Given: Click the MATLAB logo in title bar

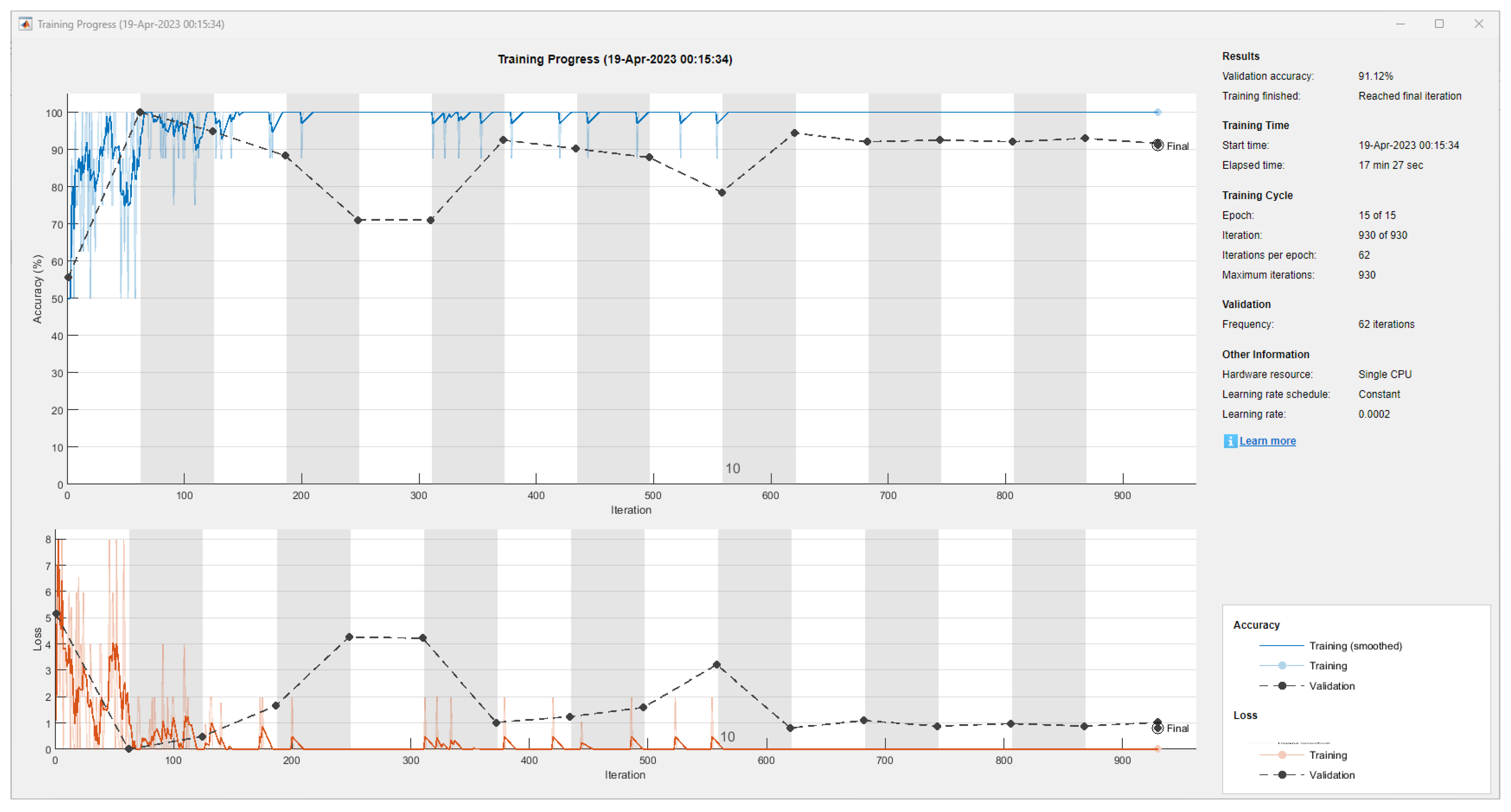Looking at the screenshot, I should click(x=25, y=24).
